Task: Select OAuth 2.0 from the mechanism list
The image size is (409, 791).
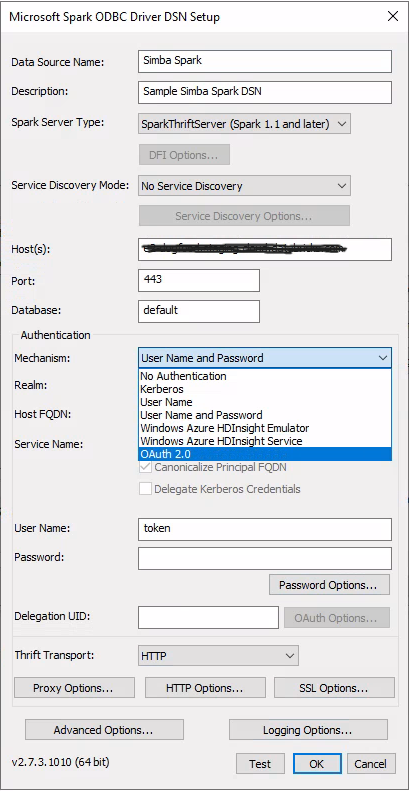Action: tap(265, 454)
